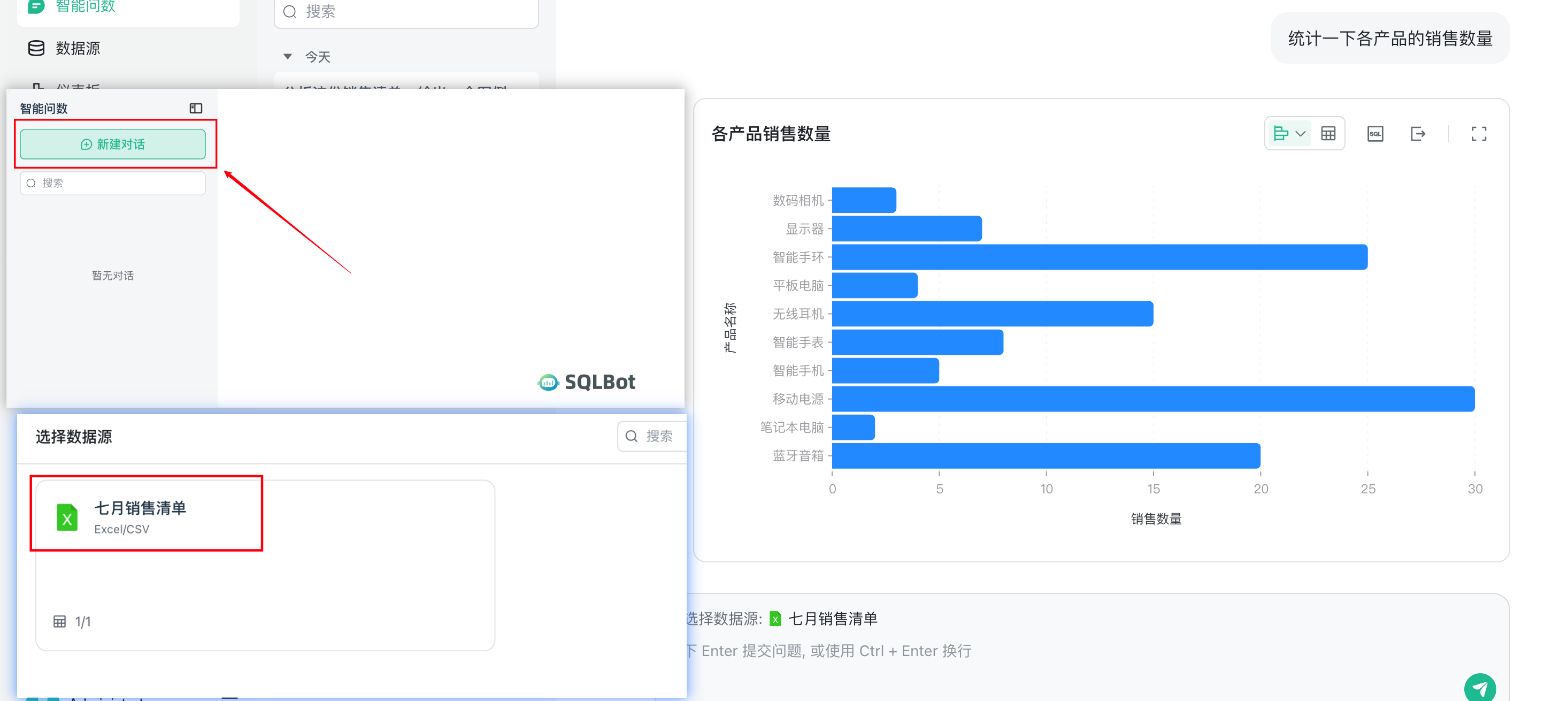Screen dimensions: 1568x701
Task: Click the 智能手环 bar in chart
Action: click(1100, 257)
